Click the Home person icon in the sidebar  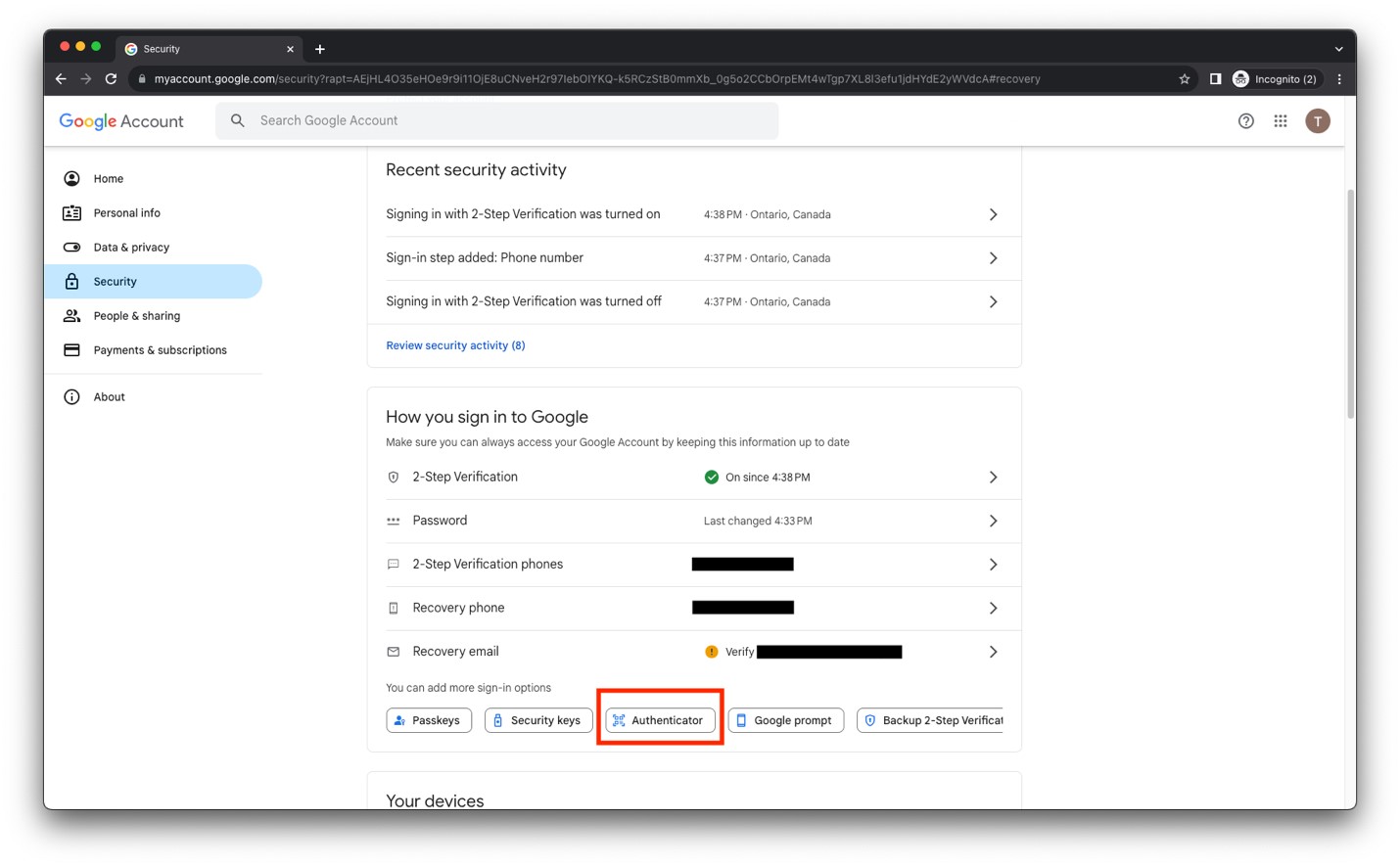pyautogui.click(x=71, y=179)
